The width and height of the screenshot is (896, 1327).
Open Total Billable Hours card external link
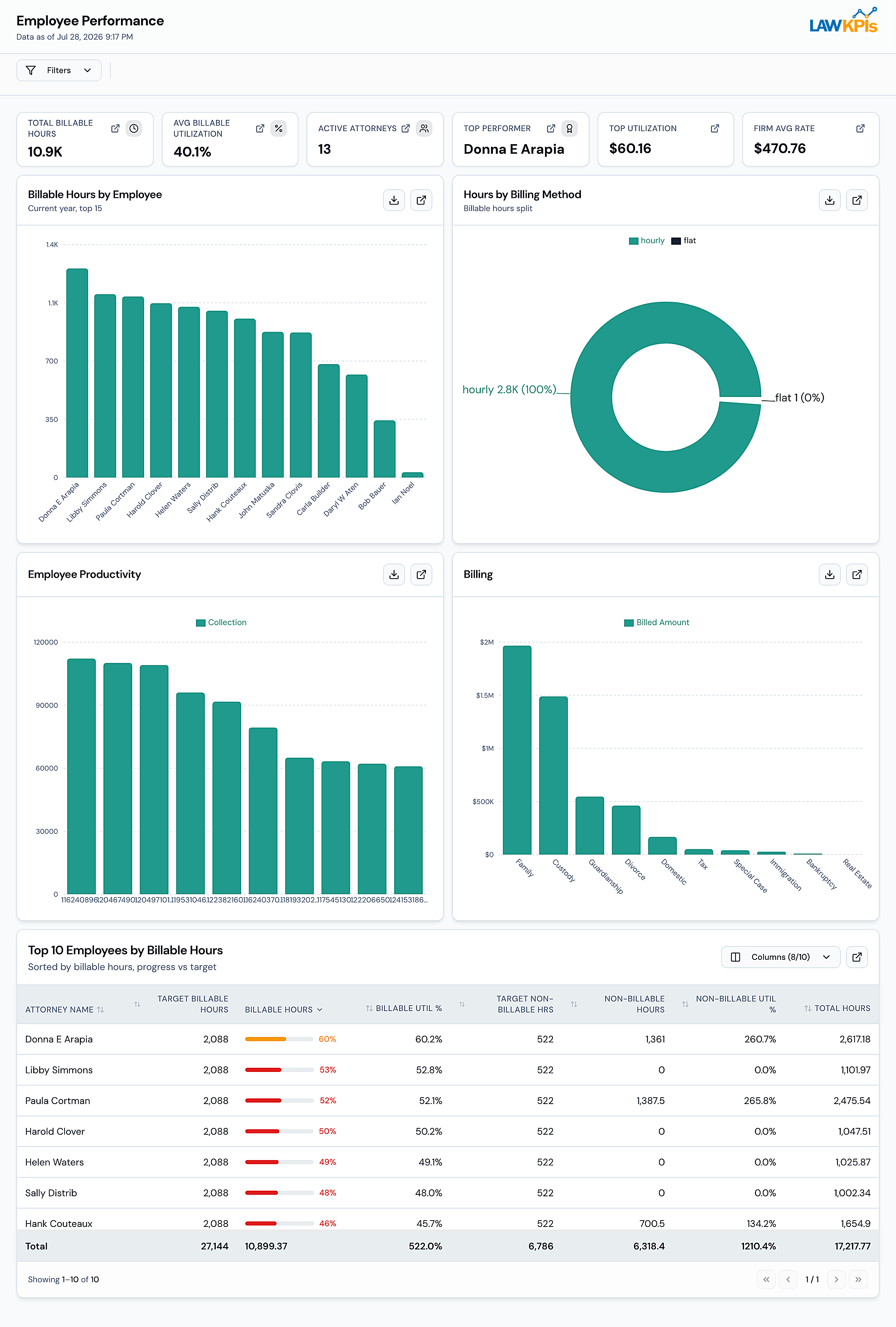pos(115,128)
